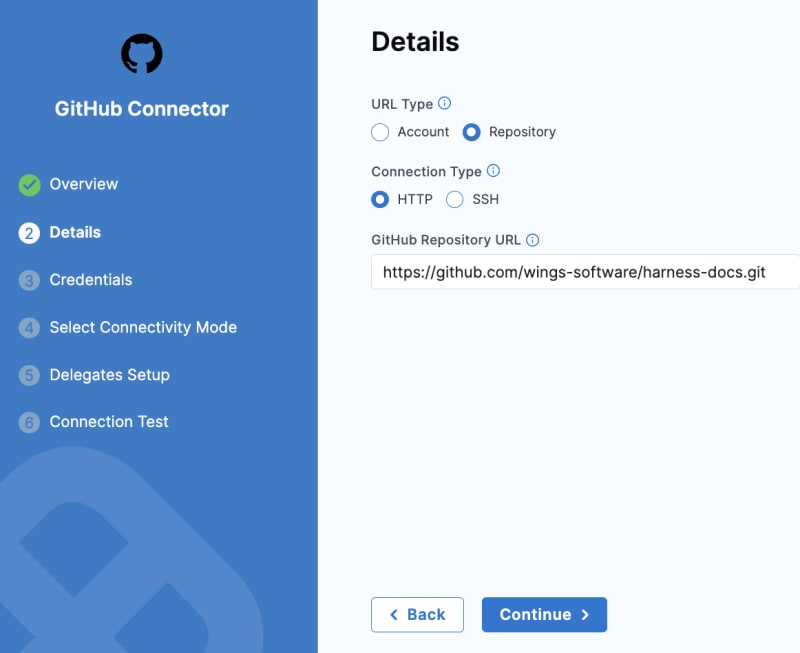The height and width of the screenshot is (653, 800).
Task: Click the Repository radio label text
Action: click(x=522, y=132)
